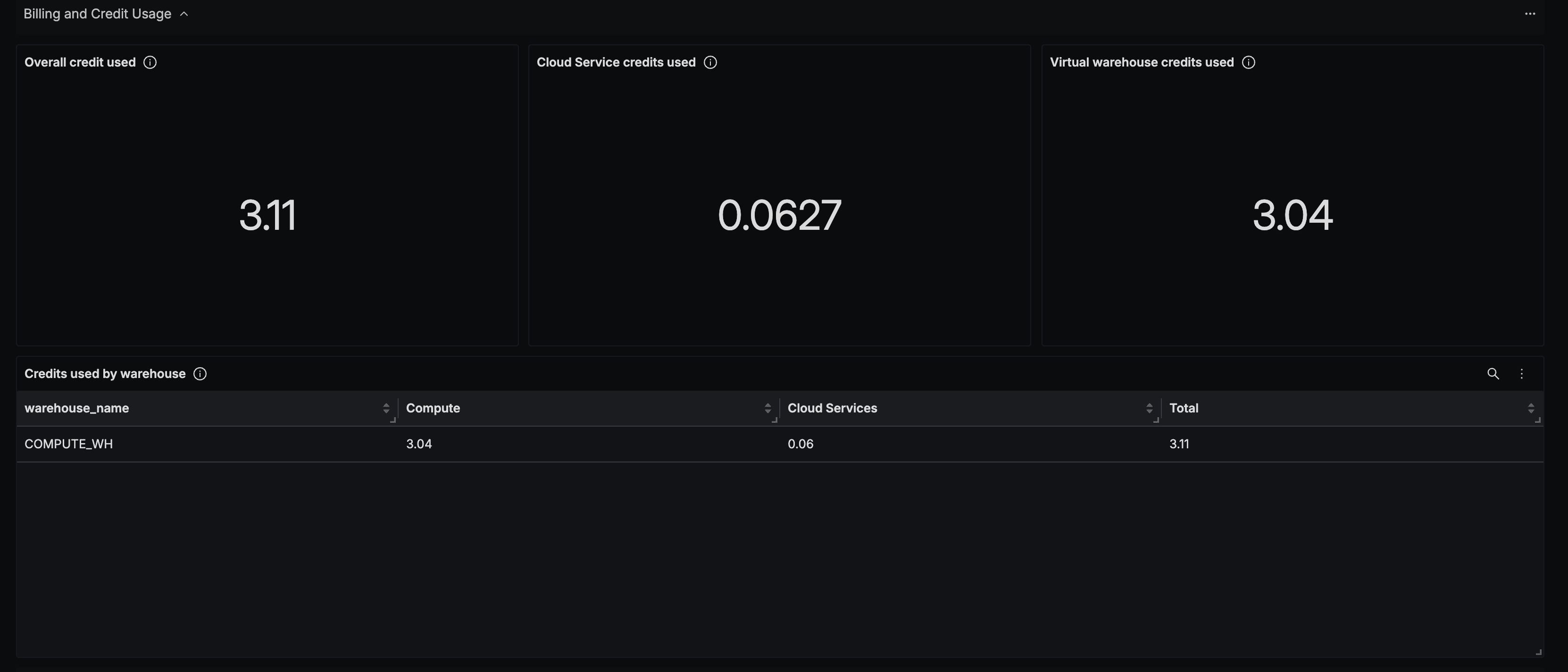Grab the Compute column resize handle
1568x672 pixels.
775,420
